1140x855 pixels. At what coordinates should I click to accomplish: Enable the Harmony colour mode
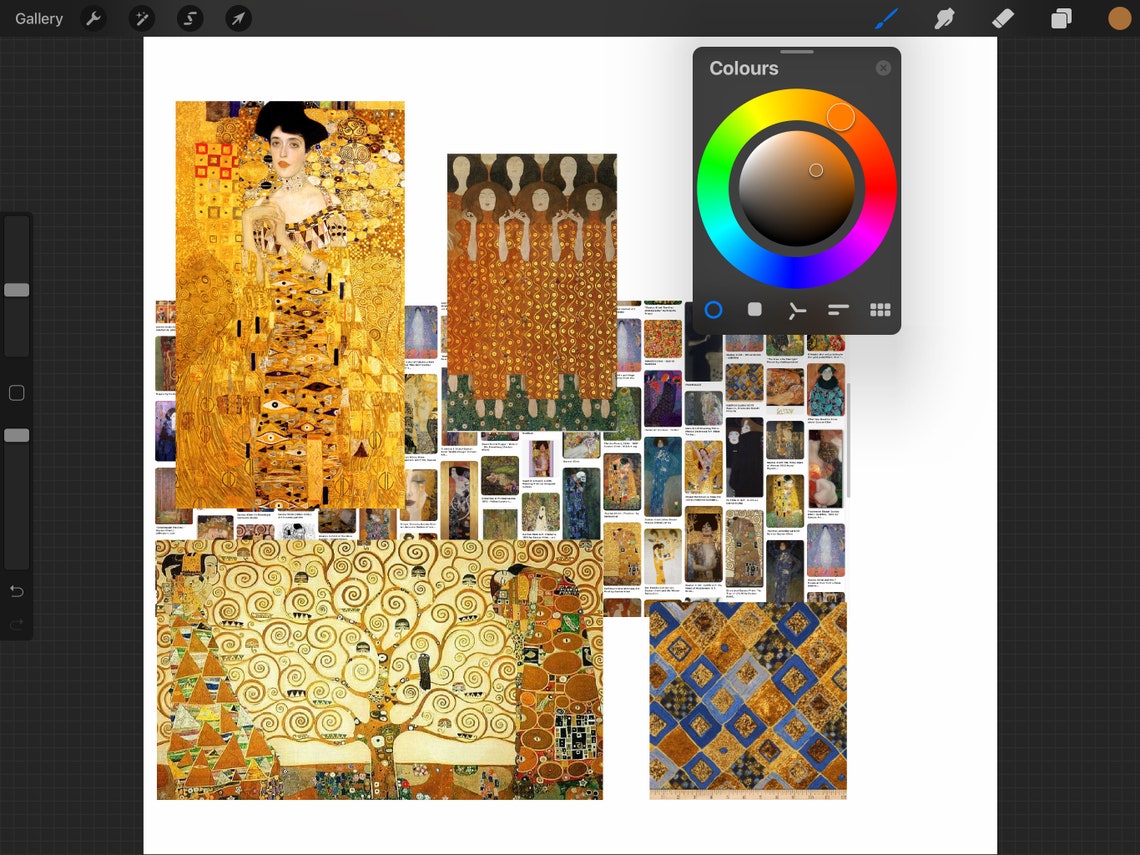coord(796,310)
